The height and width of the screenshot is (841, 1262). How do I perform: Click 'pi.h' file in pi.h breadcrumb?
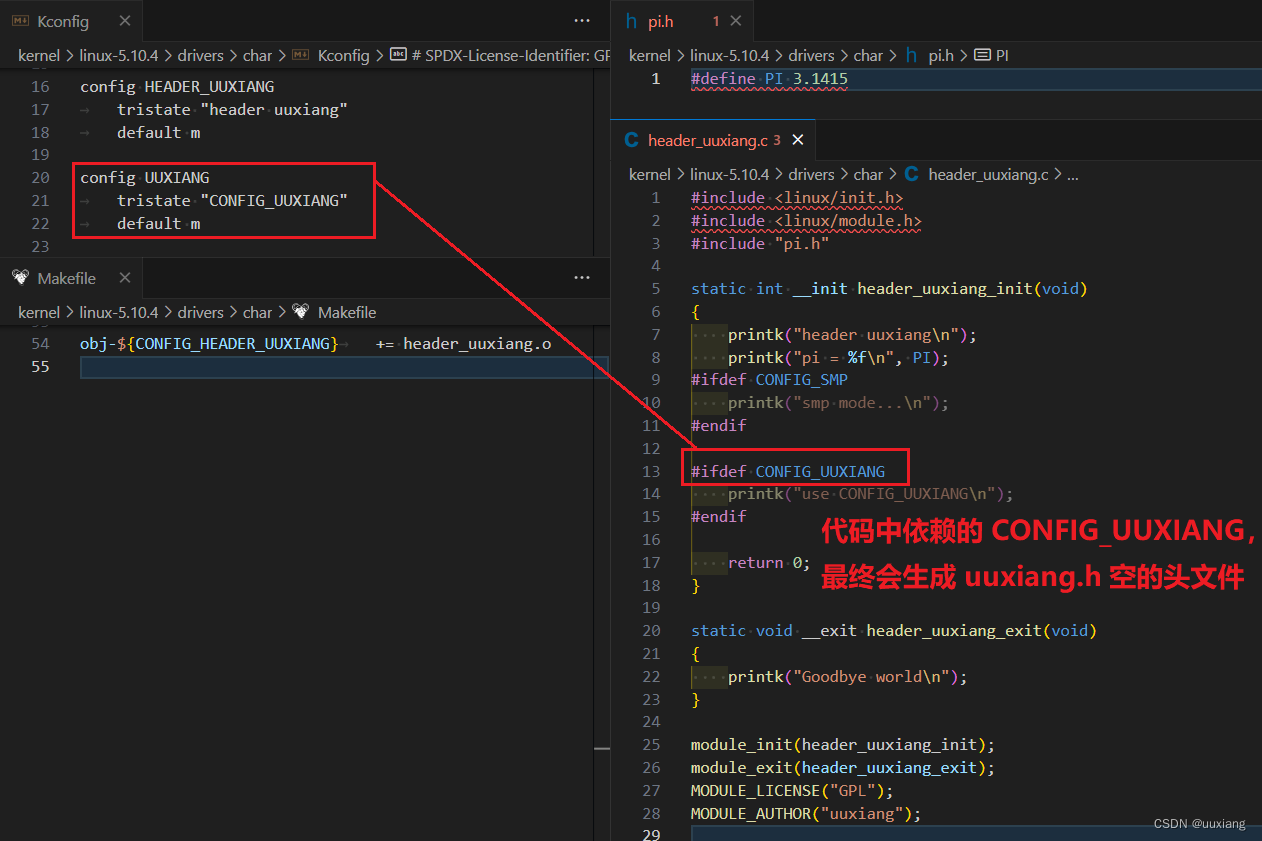coord(940,55)
